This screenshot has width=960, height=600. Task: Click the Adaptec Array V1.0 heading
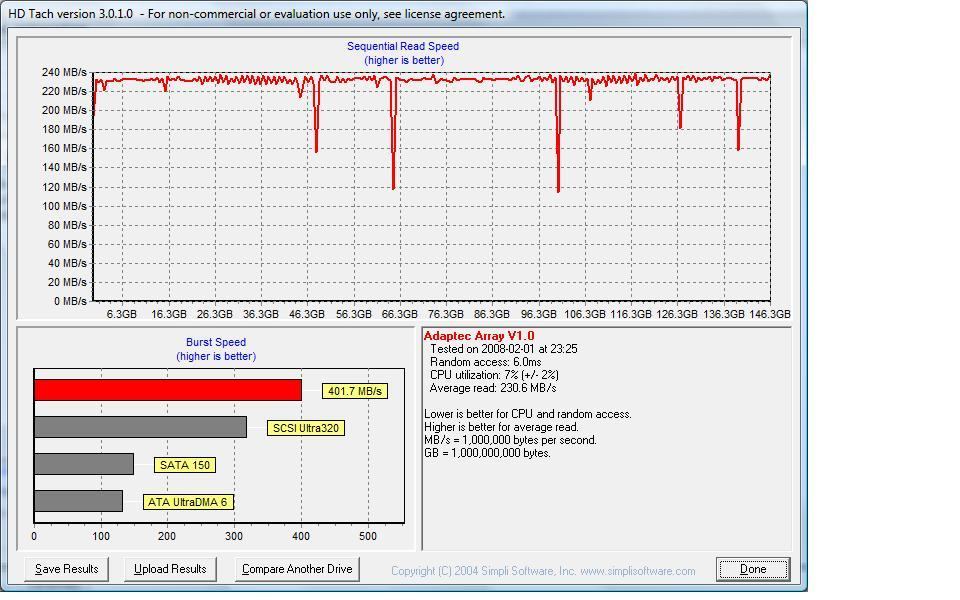click(x=479, y=336)
